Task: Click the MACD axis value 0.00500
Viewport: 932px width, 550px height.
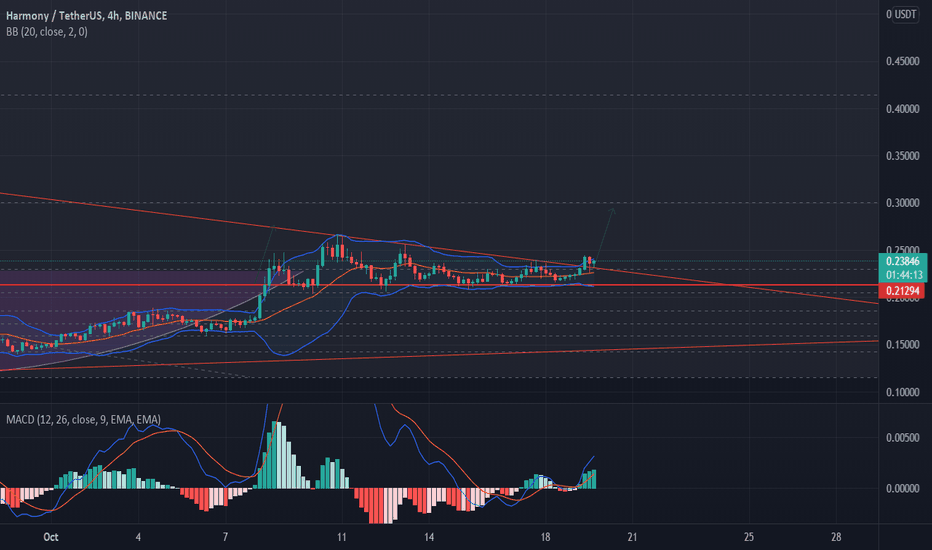Action: pyautogui.click(x=902, y=438)
